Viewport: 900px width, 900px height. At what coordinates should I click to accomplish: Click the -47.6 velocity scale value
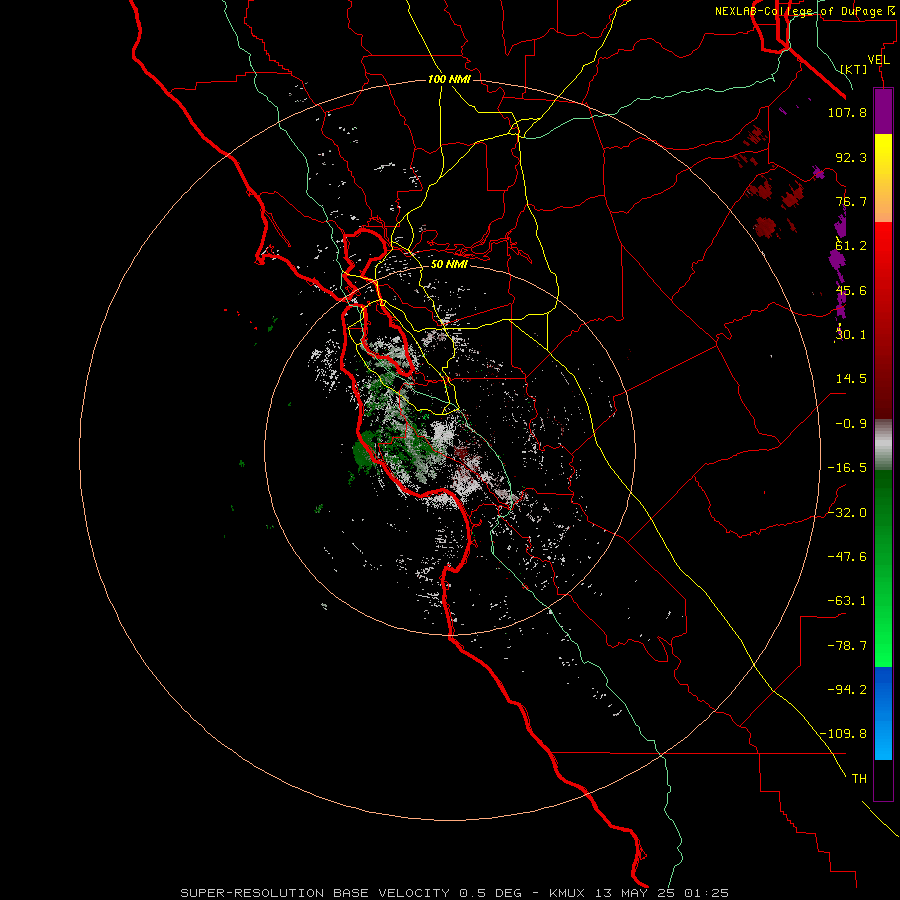tap(847, 557)
